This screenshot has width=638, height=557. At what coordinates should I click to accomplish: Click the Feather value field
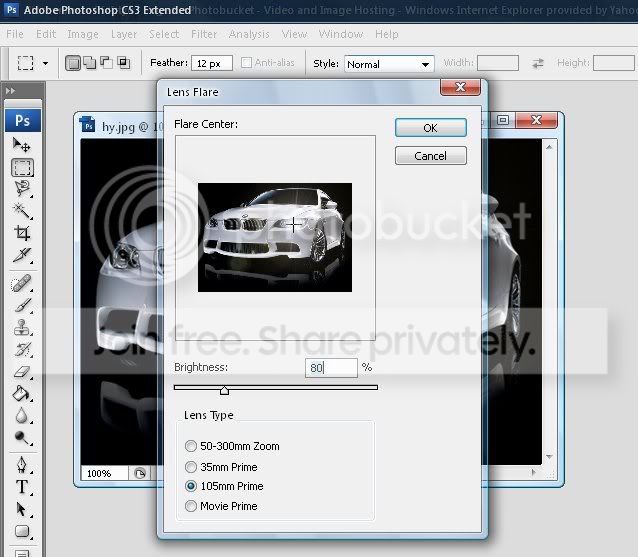click(x=212, y=63)
